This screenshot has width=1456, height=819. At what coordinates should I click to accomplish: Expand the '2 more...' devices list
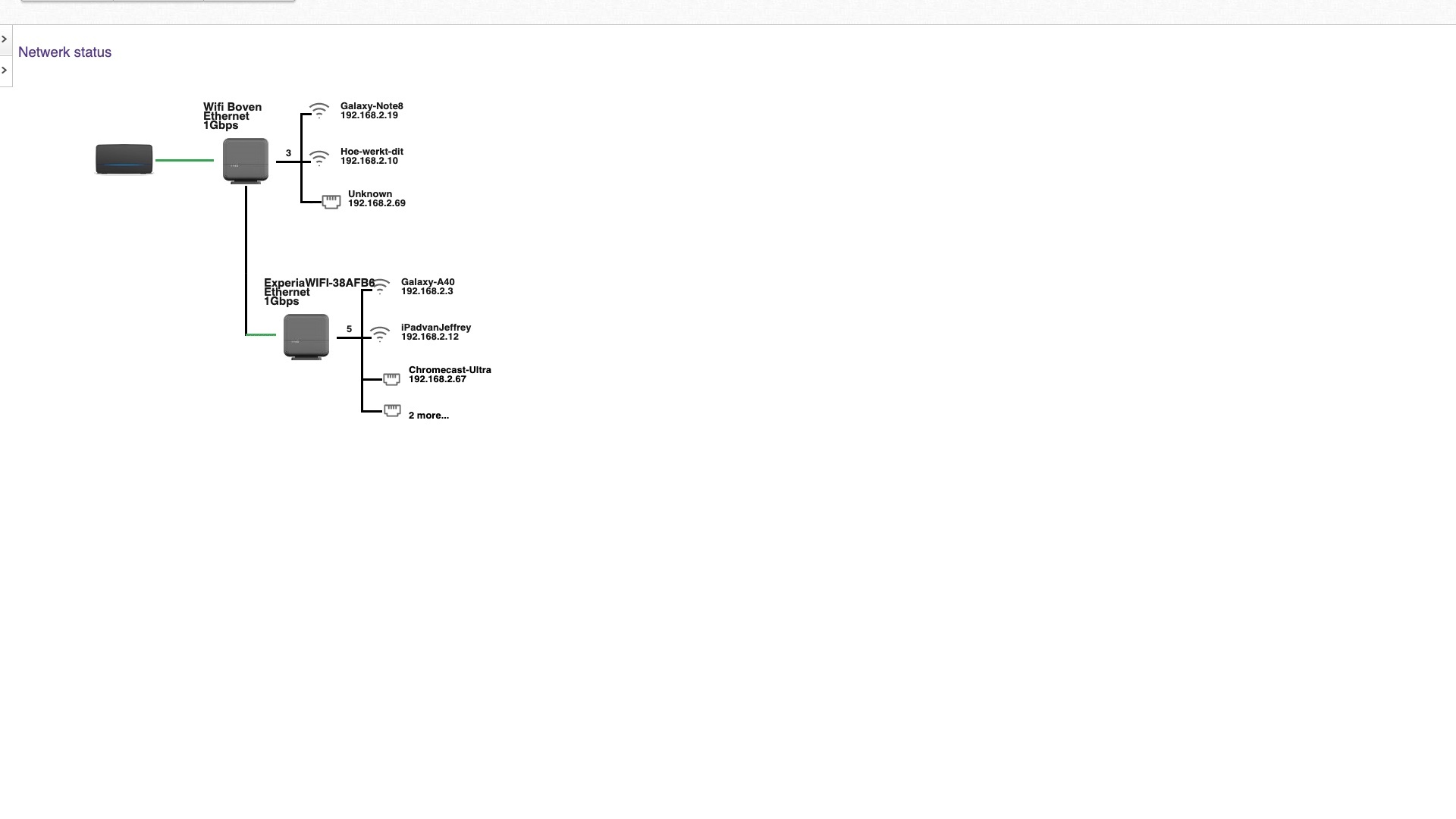429,414
